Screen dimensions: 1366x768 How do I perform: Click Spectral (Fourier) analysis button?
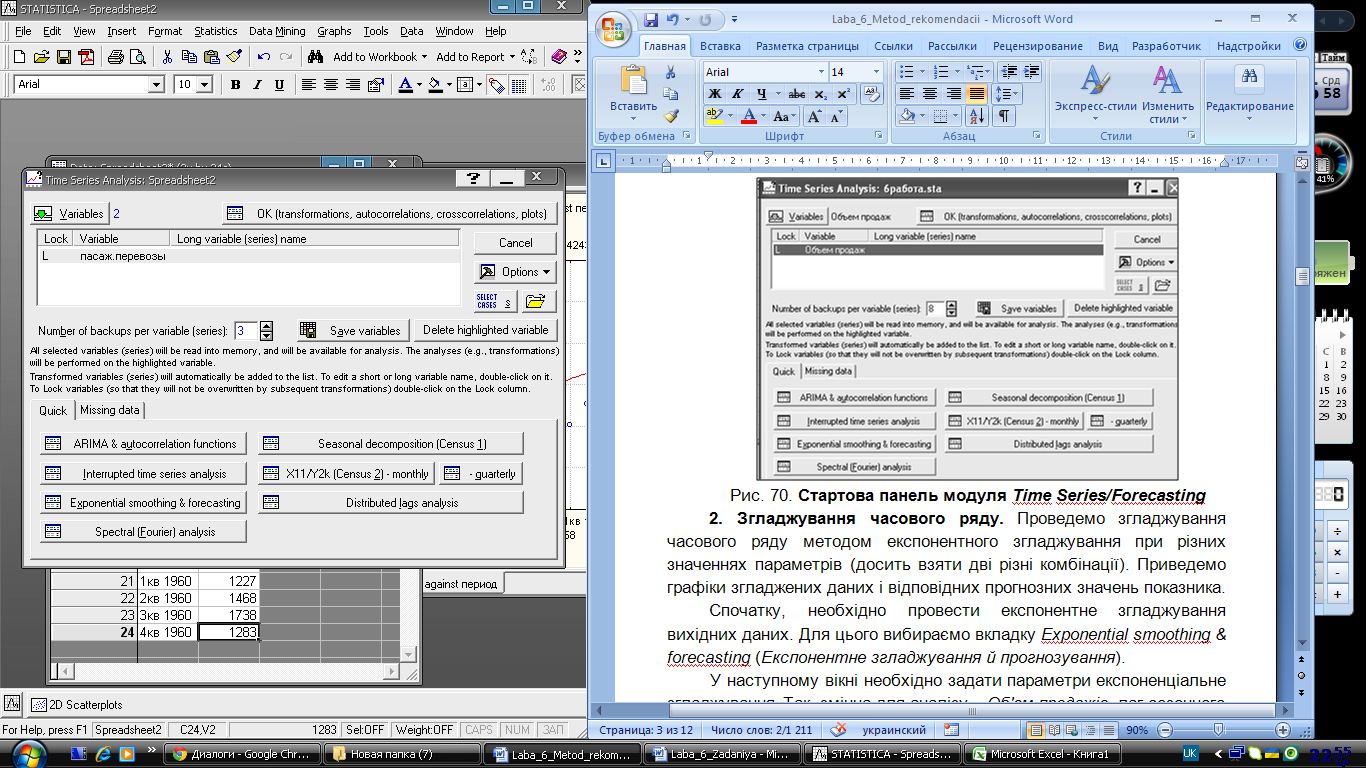[143, 532]
